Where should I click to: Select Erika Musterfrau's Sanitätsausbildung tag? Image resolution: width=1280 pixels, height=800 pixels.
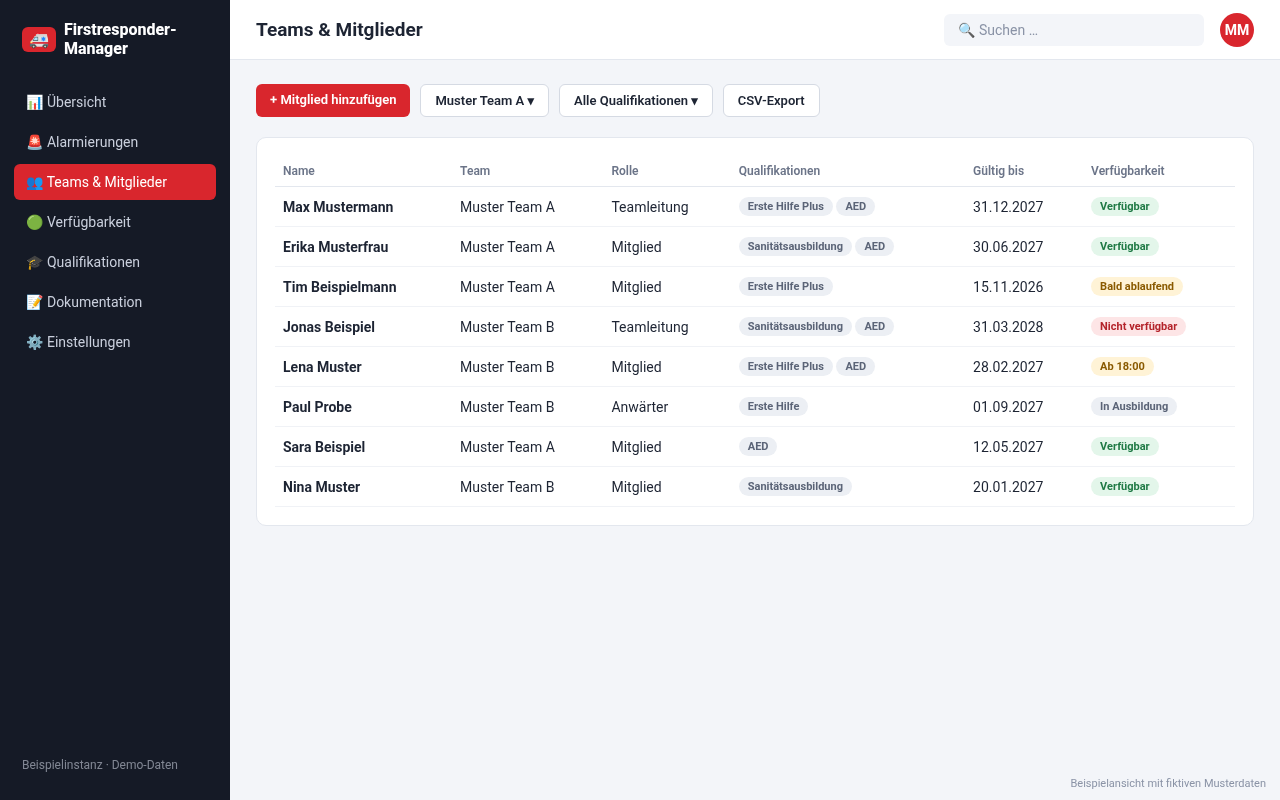click(795, 246)
